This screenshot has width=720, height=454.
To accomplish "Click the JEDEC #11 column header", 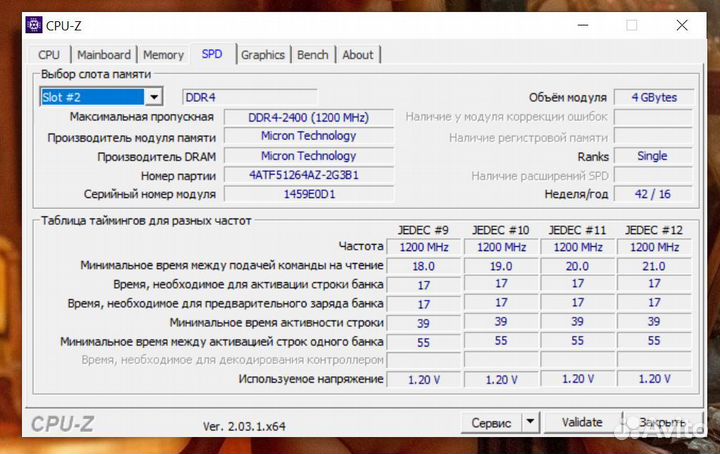I will (578, 230).
